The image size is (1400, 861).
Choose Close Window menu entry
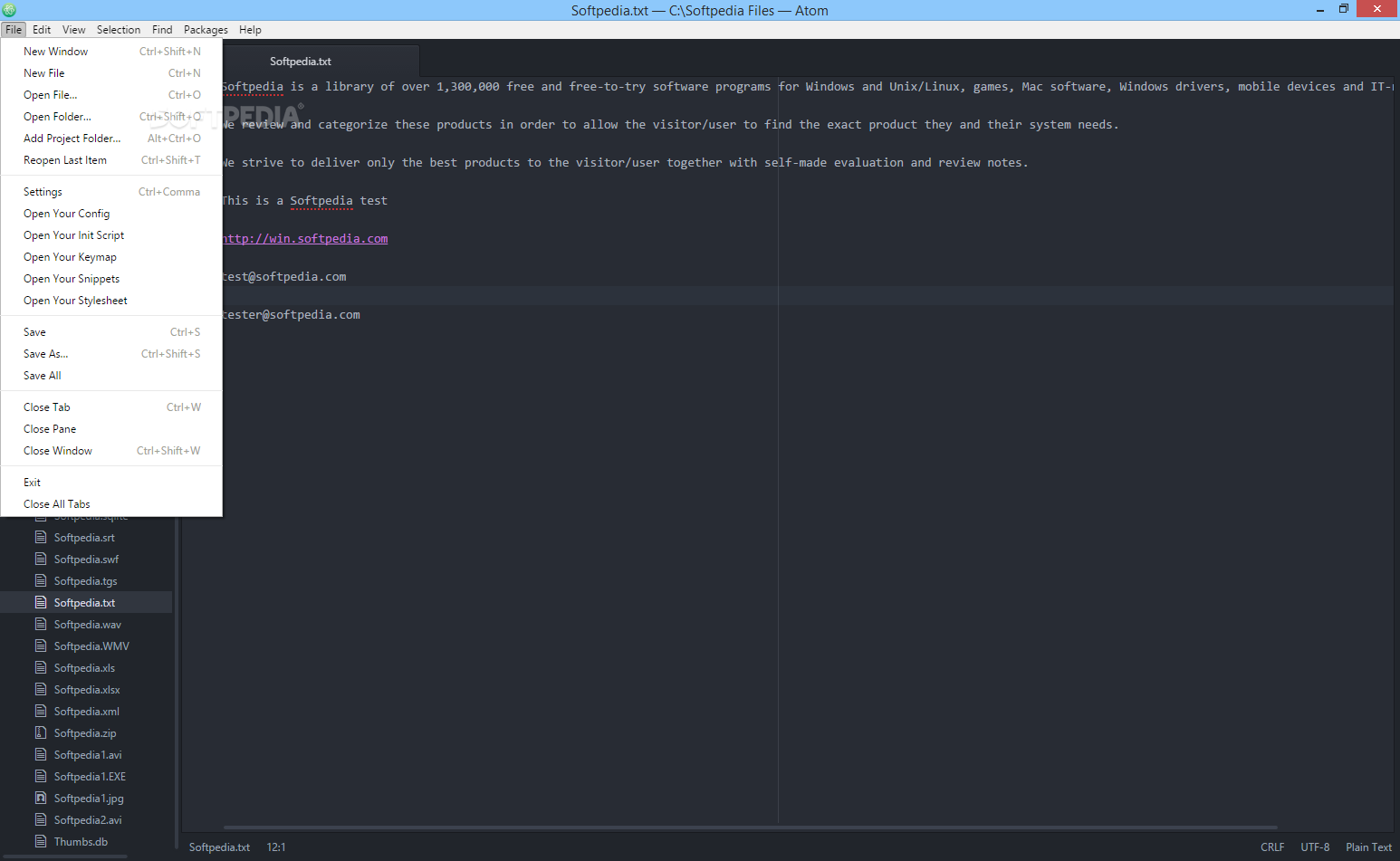click(x=111, y=451)
